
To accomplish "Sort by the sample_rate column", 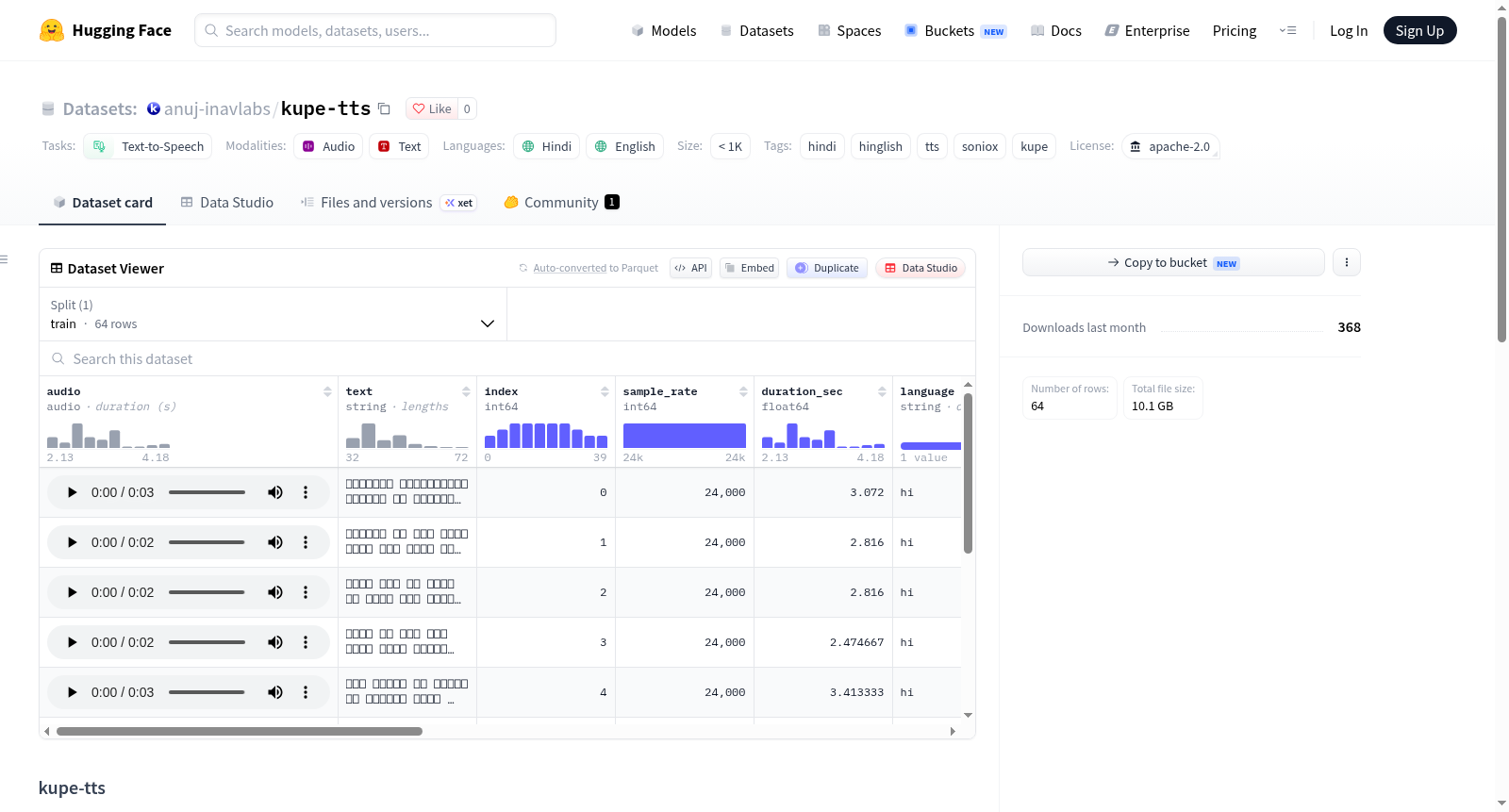I will (743, 391).
